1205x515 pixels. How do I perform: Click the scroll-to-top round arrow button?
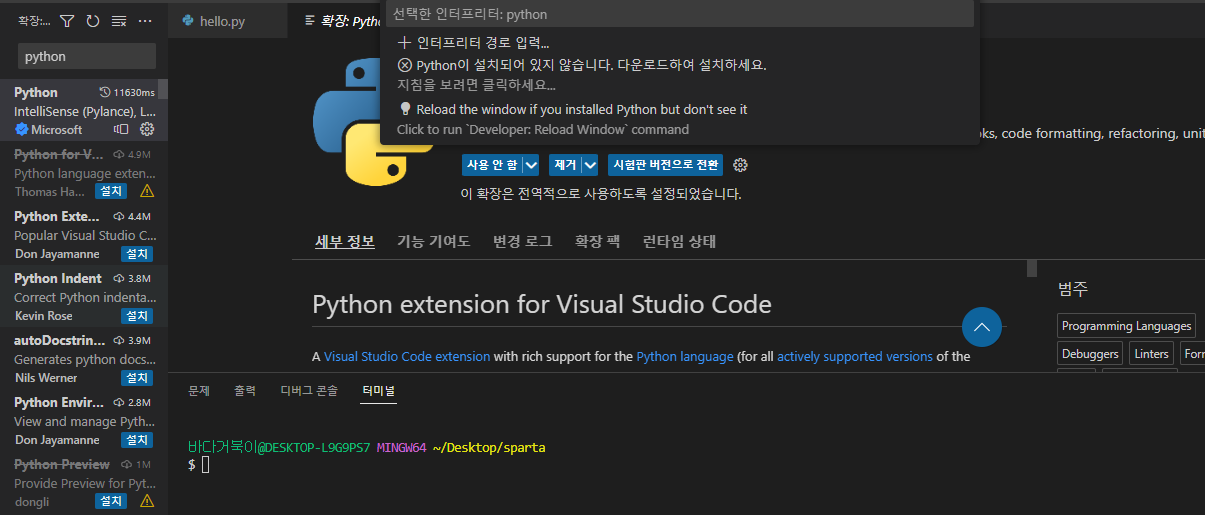click(x=982, y=327)
